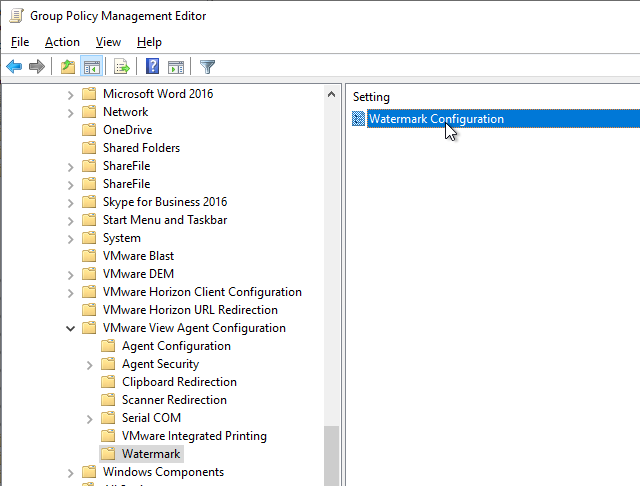Expand the System node
Image resolution: width=640 pixels, height=486 pixels.
71,239
